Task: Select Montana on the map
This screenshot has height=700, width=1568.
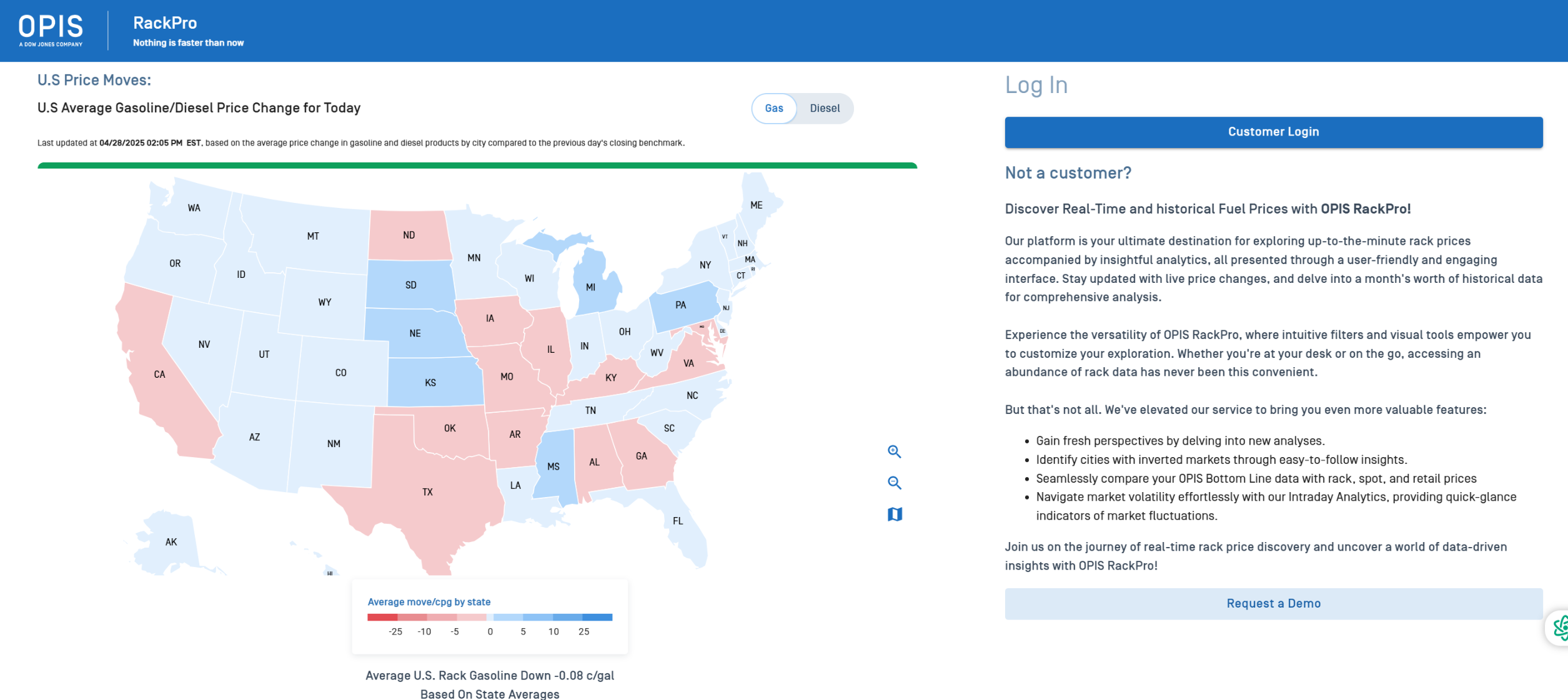Action: pyautogui.click(x=312, y=236)
